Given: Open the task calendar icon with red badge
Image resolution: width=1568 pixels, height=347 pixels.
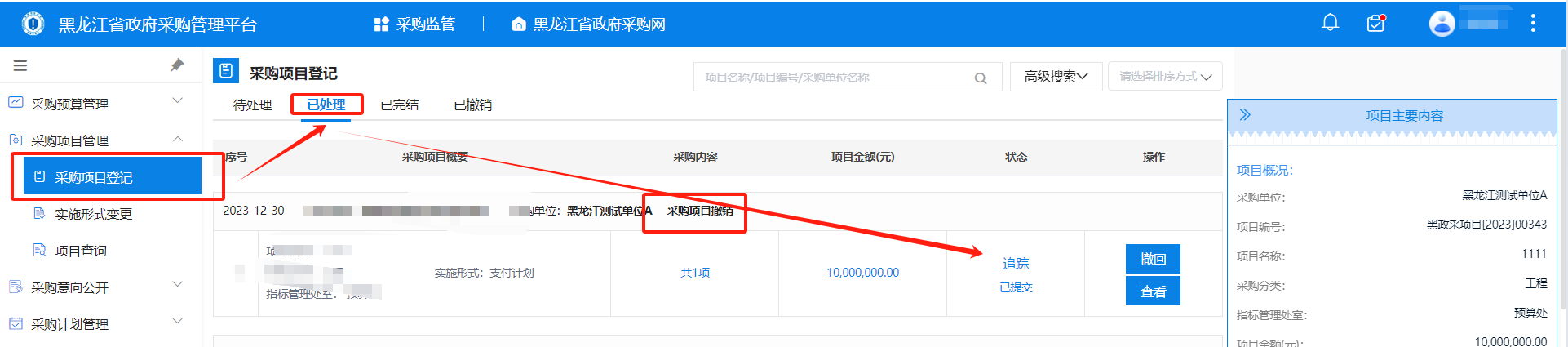Looking at the screenshot, I should (x=1376, y=23).
